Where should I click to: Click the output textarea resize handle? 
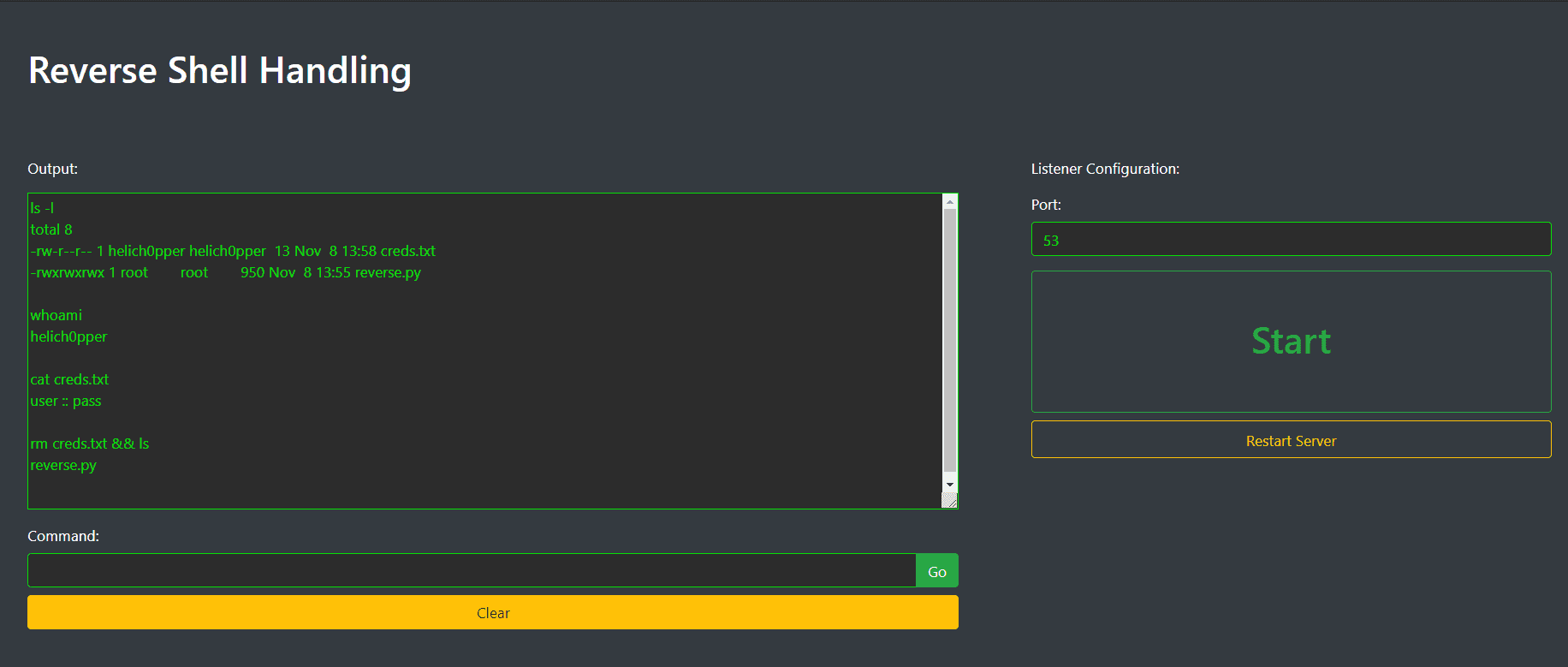point(949,501)
